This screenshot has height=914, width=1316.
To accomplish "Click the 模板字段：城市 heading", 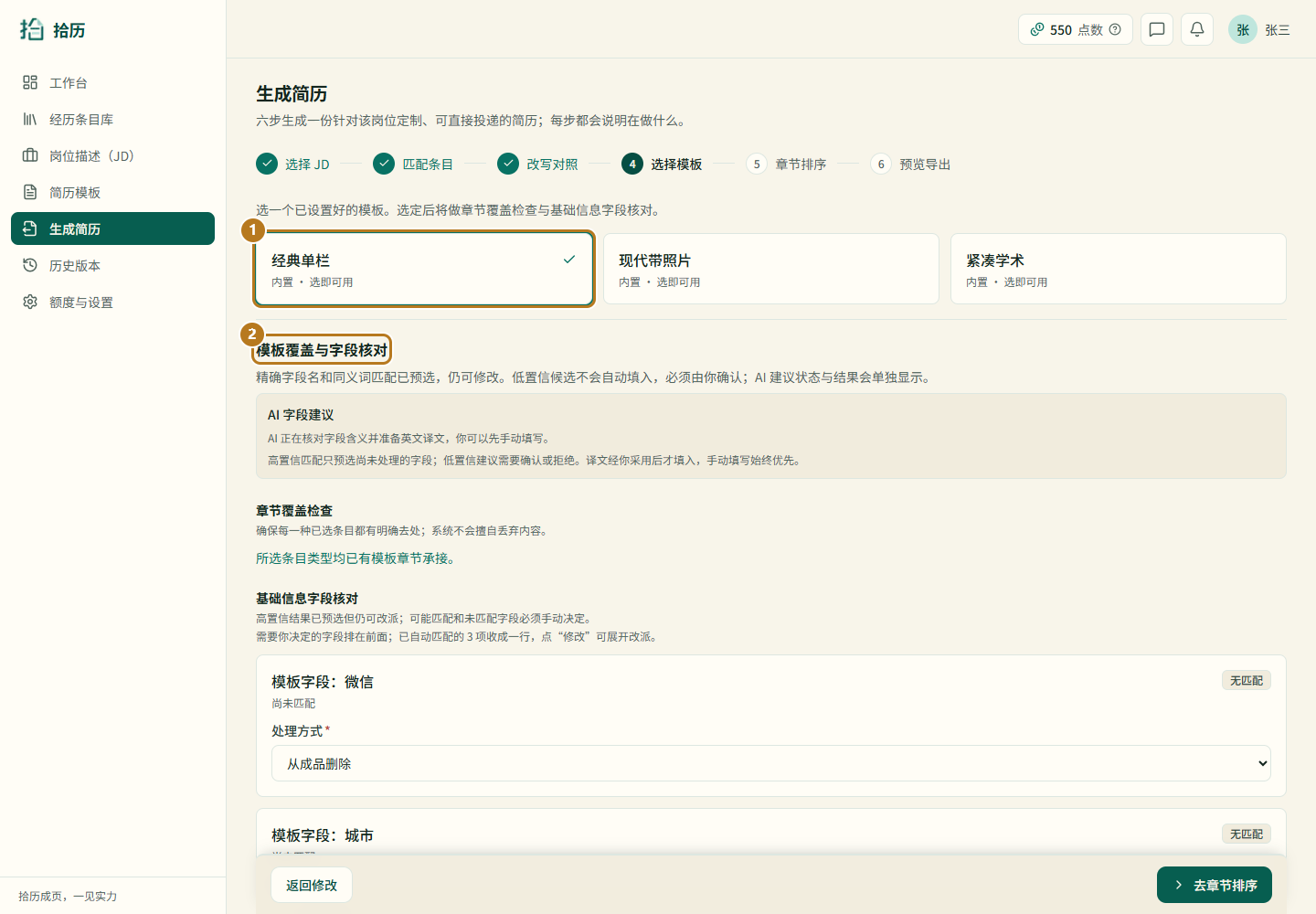I will point(323,835).
